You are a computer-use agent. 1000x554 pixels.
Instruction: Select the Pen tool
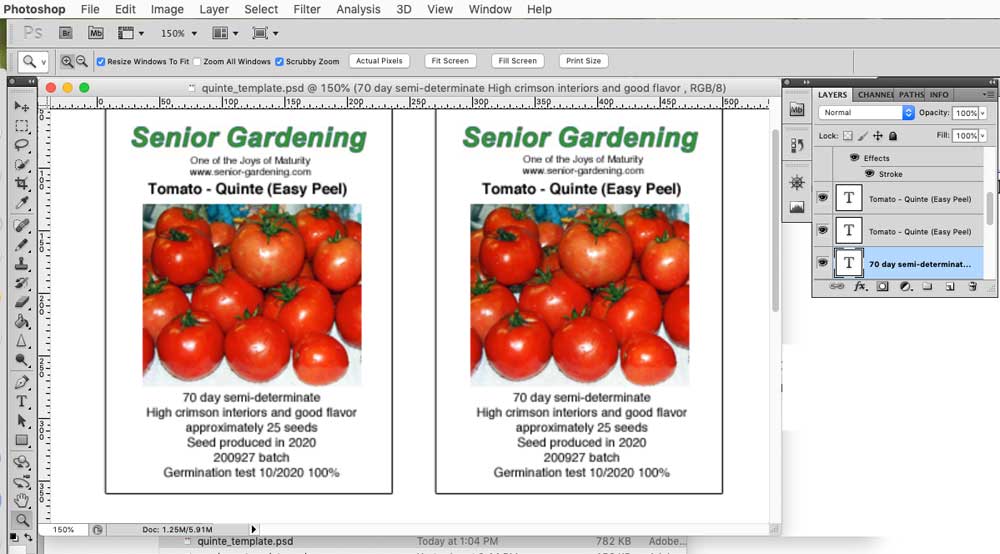click(22, 382)
